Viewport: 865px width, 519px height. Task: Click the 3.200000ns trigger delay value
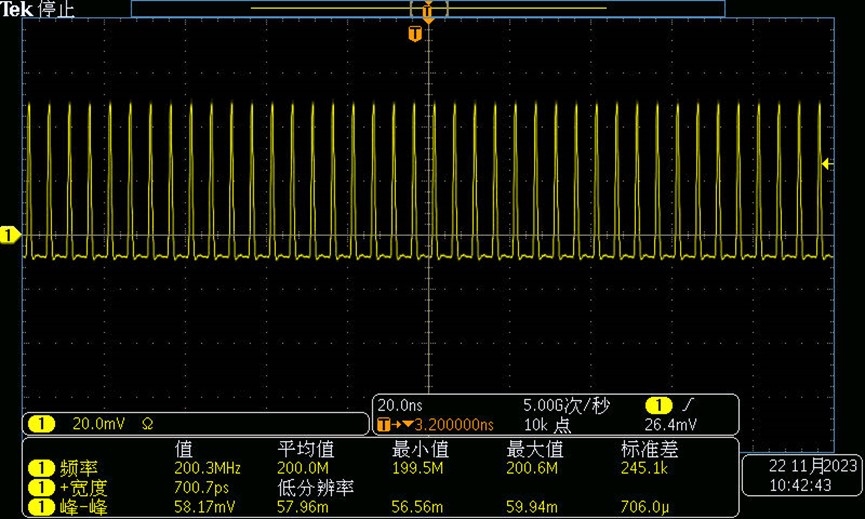click(454, 425)
